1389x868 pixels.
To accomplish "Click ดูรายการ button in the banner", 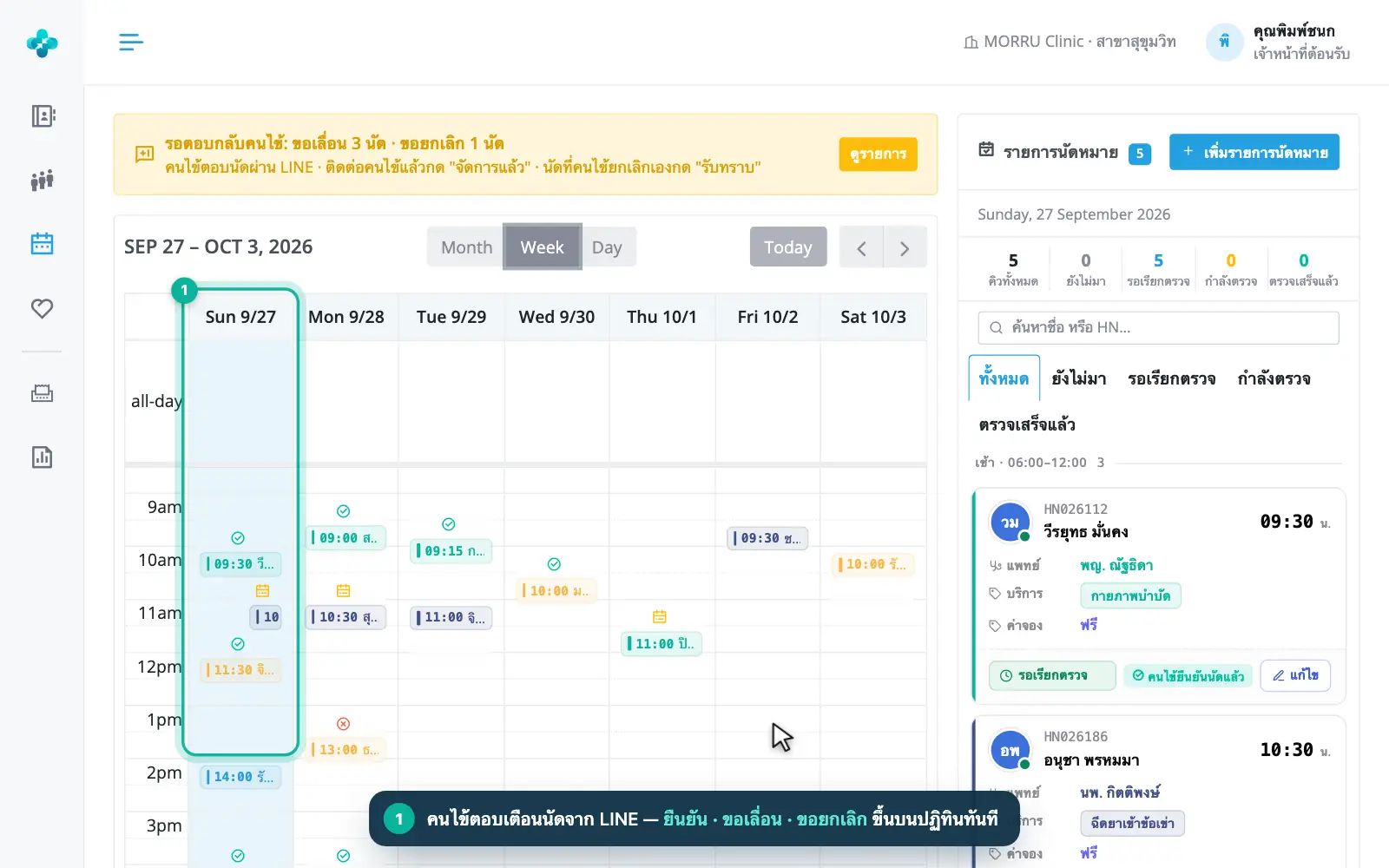I will (878, 155).
